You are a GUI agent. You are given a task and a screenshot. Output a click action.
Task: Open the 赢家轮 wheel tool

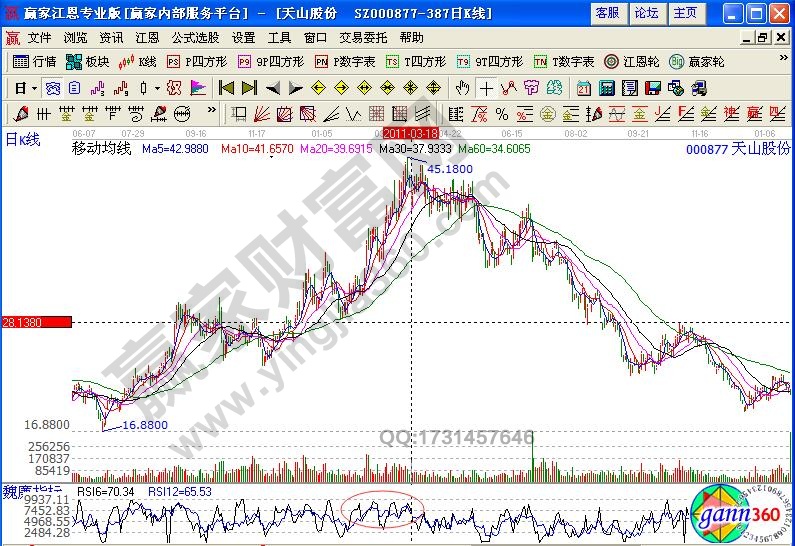click(x=697, y=62)
